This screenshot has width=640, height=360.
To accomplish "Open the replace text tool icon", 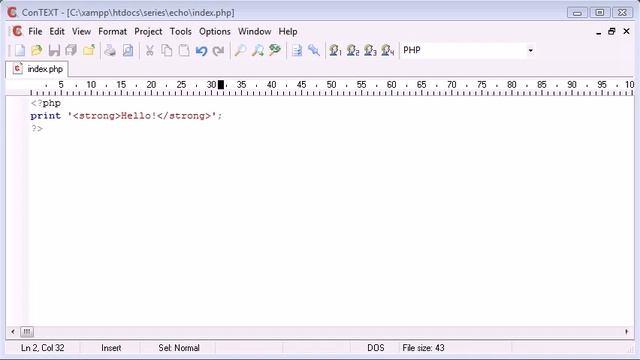I will click(x=275, y=51).
